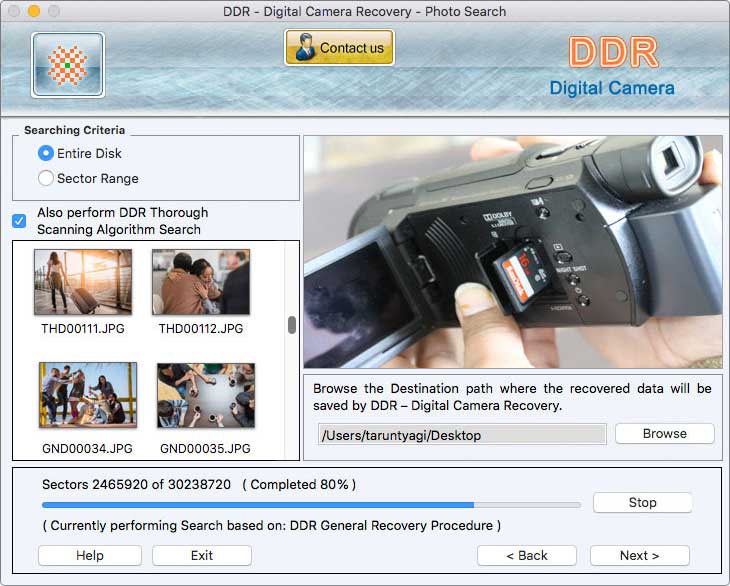Screen dimensions: 730x586
Task: Click the DDR Digital Camera brand logo
Action: click(x=612, y=67)
